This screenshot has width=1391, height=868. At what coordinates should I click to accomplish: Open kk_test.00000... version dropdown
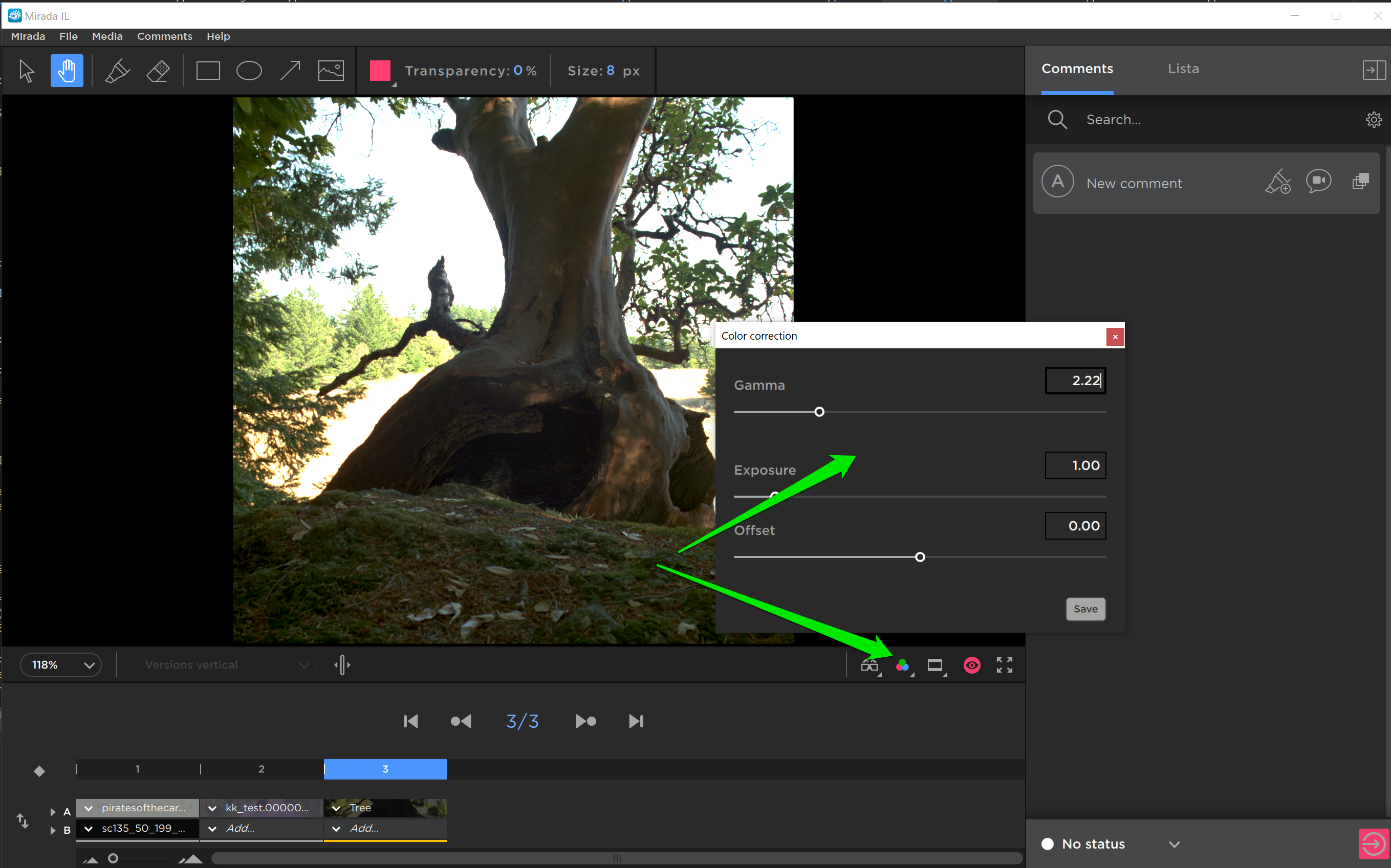point(212,808)
